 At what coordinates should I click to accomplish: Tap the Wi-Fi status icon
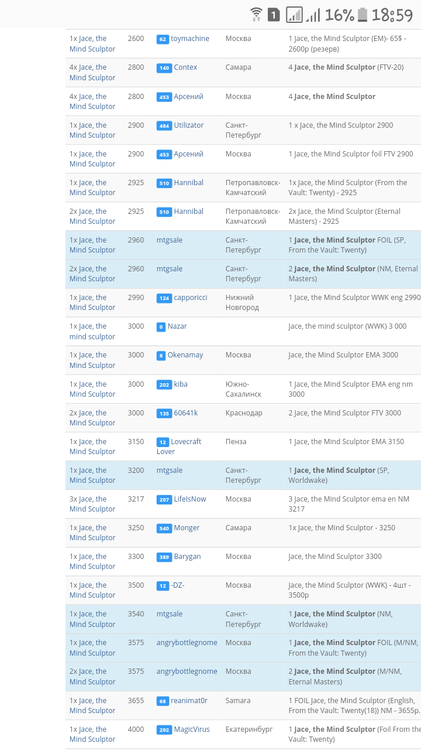pyautogui.click(x=256, y=15)
